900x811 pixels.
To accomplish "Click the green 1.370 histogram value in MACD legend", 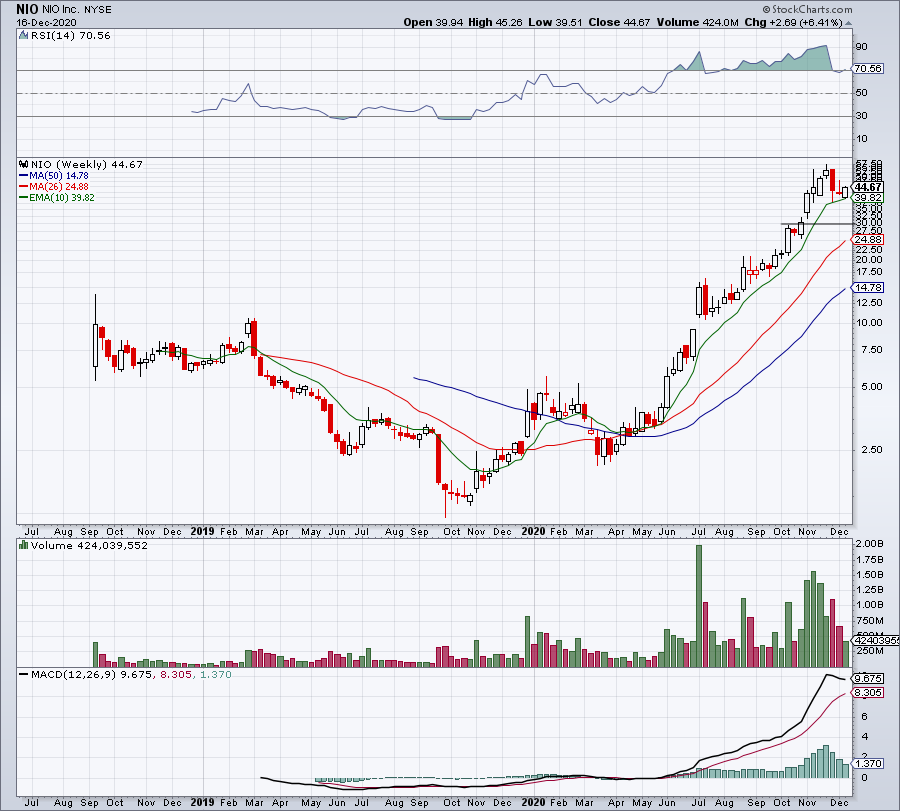I will pyautogui.click(x=215, y=674).
